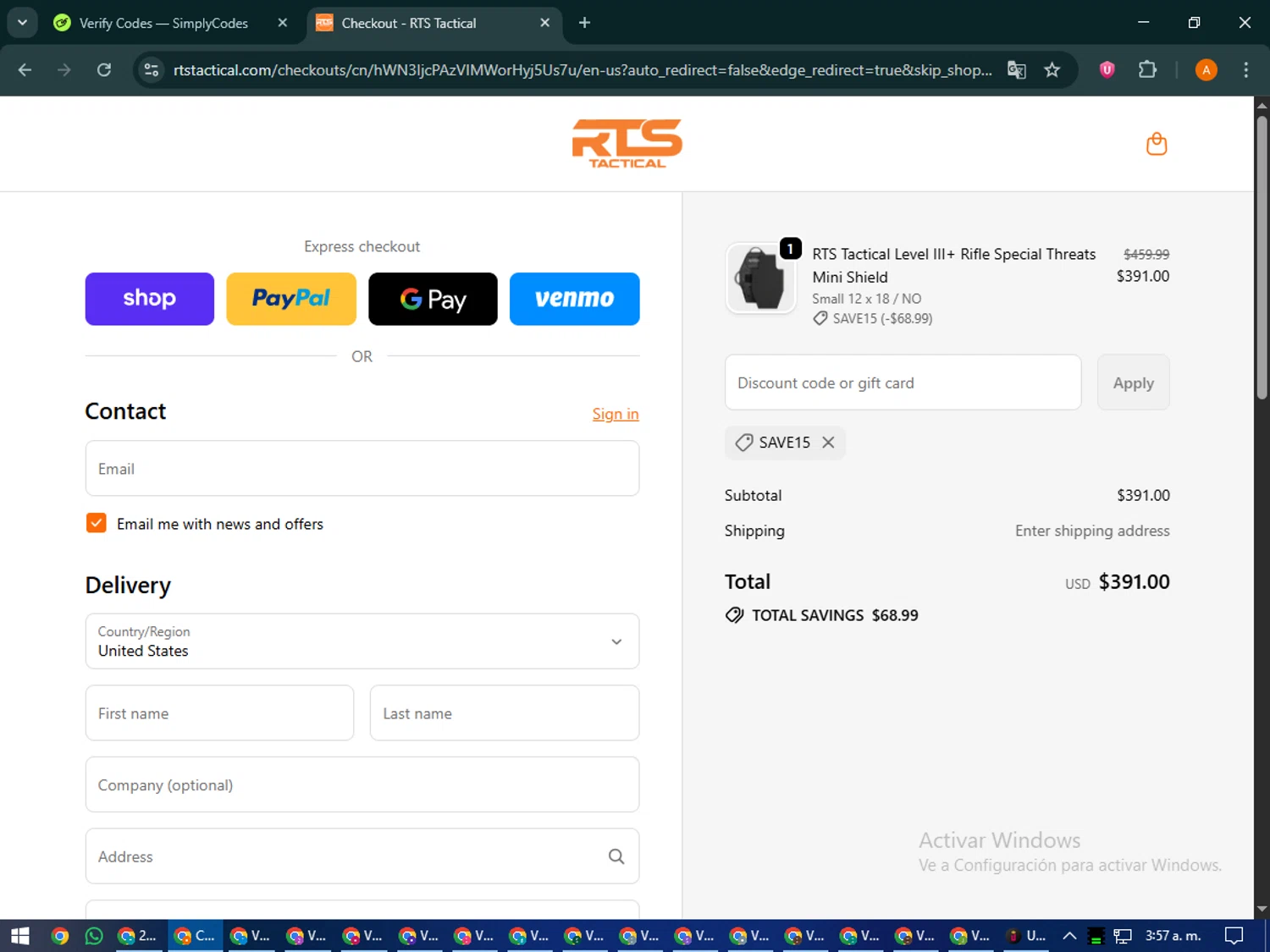Click the First name field
The width and height of the screenshot is (1270, 952).
tap(219, 713)
